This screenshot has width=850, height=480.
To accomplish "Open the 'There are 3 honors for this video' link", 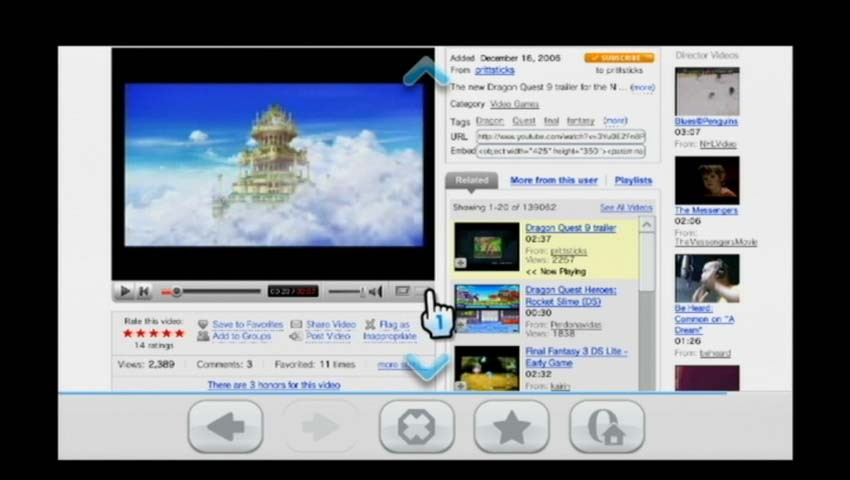I will point(274,385).
